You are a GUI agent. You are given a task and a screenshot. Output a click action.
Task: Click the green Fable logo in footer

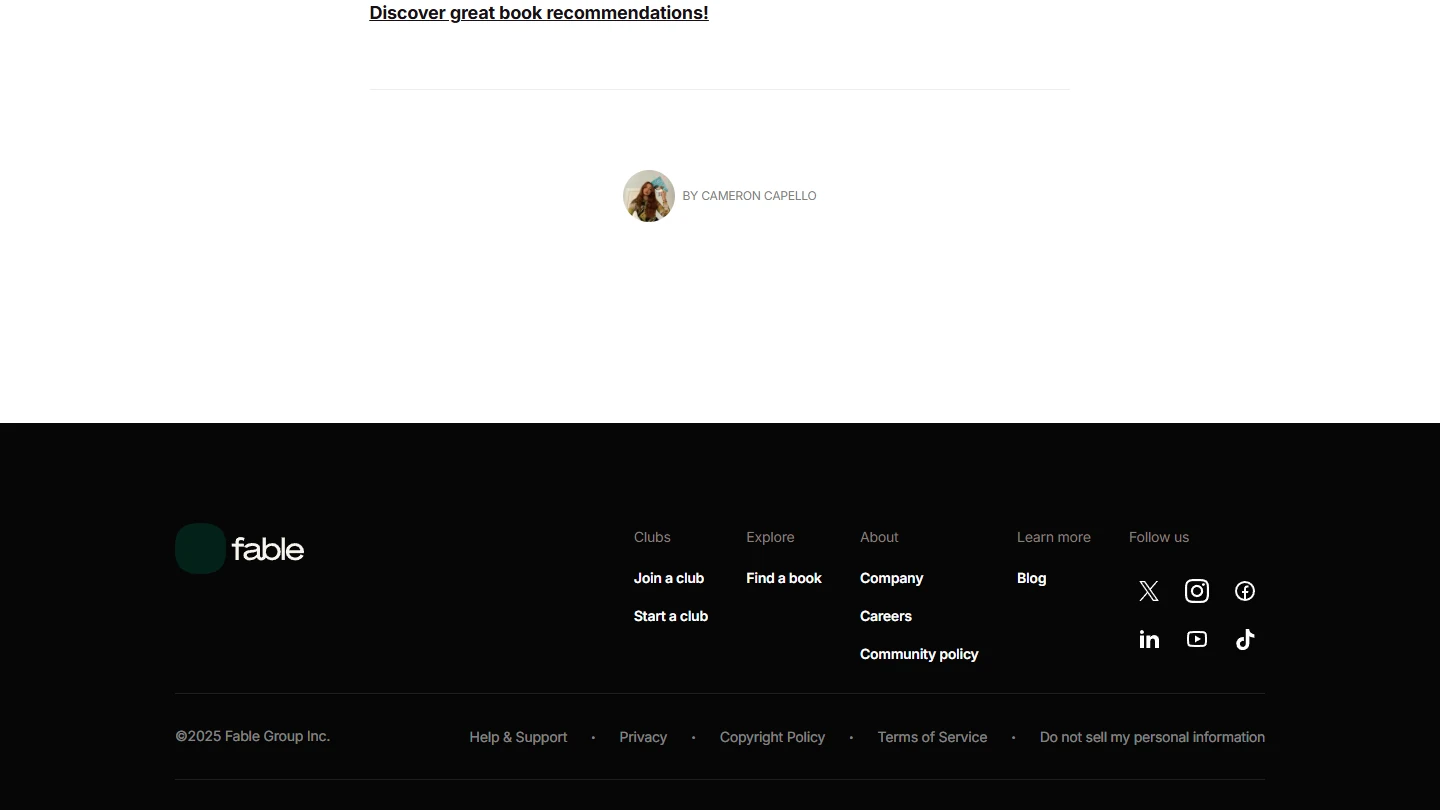[x=201, y=549]
